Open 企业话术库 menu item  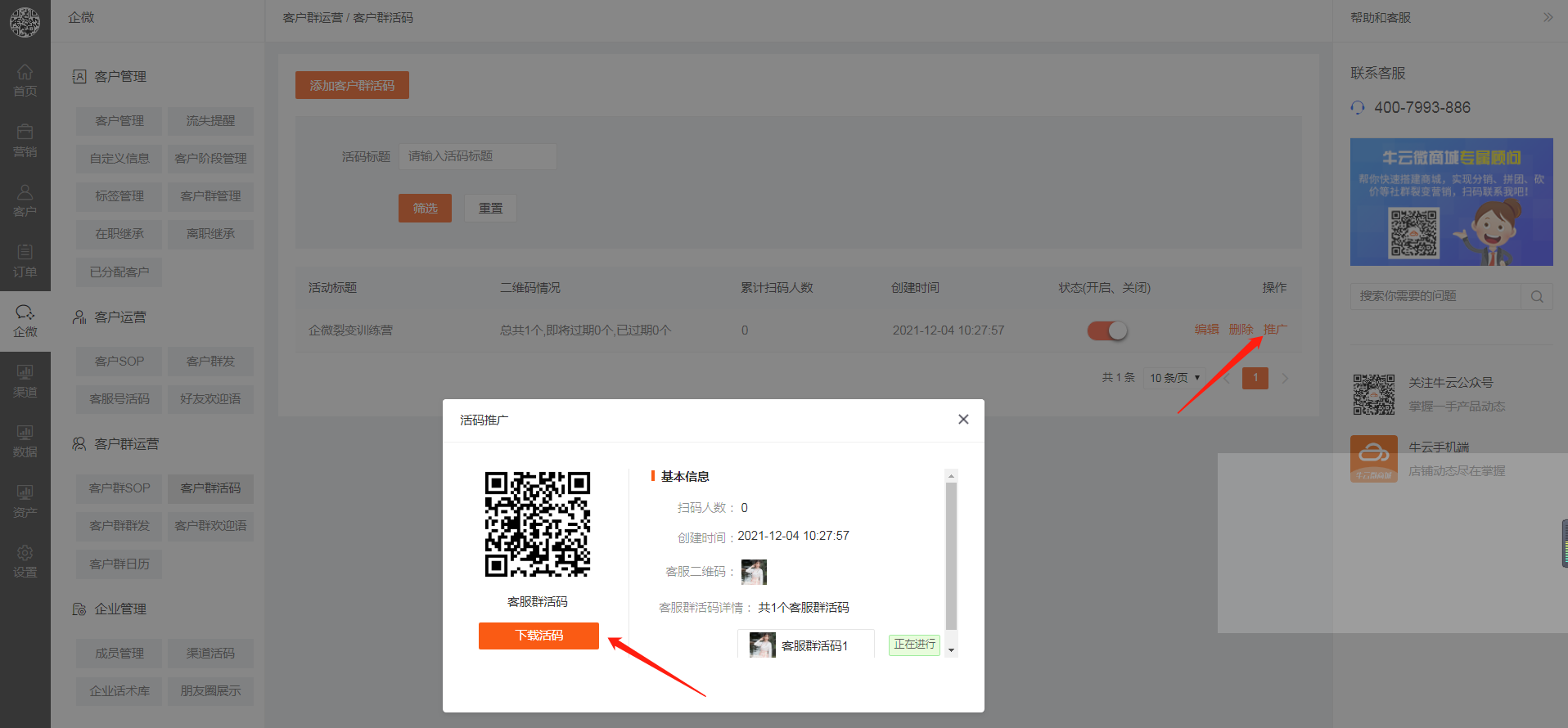tap(119, 691)
